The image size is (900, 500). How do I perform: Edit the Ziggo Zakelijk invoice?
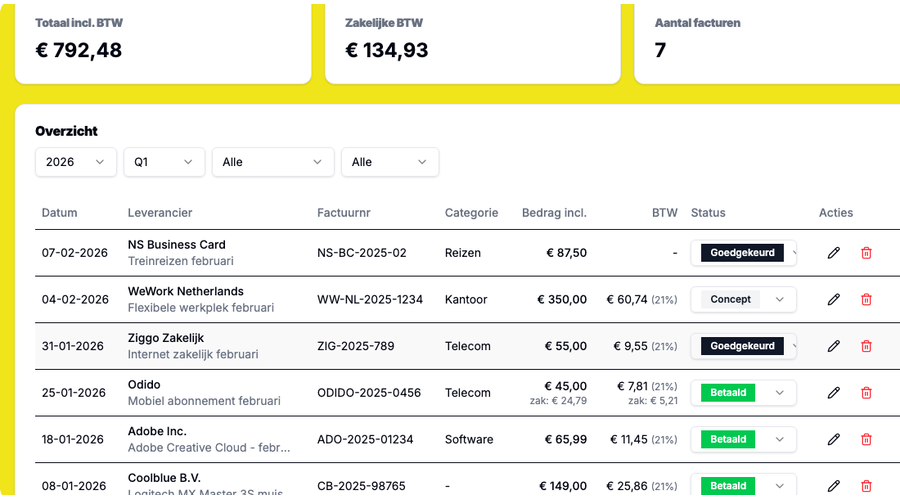833,346
